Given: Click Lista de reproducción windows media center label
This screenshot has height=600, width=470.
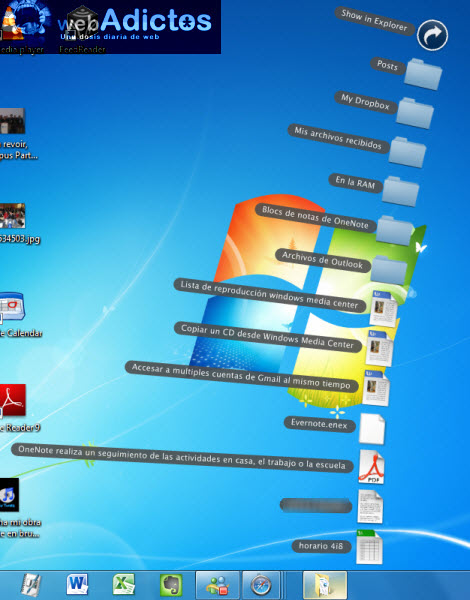Looking at the screenshot, I should [269, 295].
